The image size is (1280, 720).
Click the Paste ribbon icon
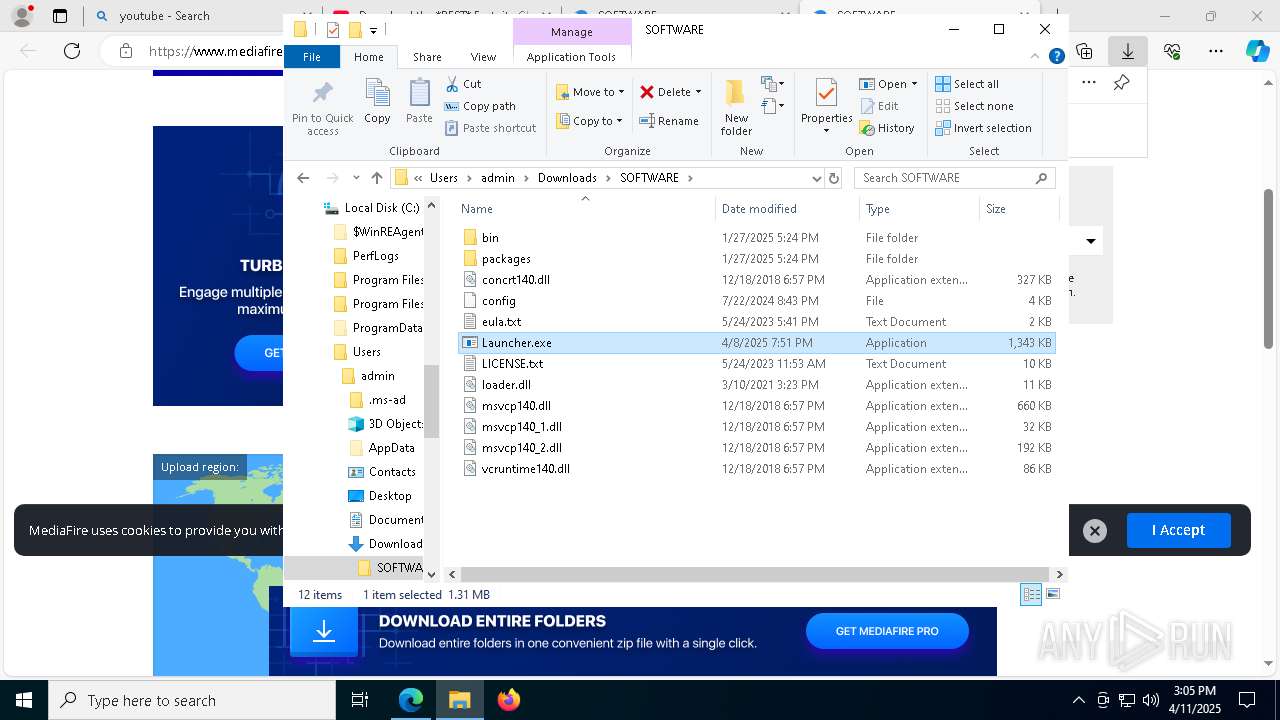[419, 101]
